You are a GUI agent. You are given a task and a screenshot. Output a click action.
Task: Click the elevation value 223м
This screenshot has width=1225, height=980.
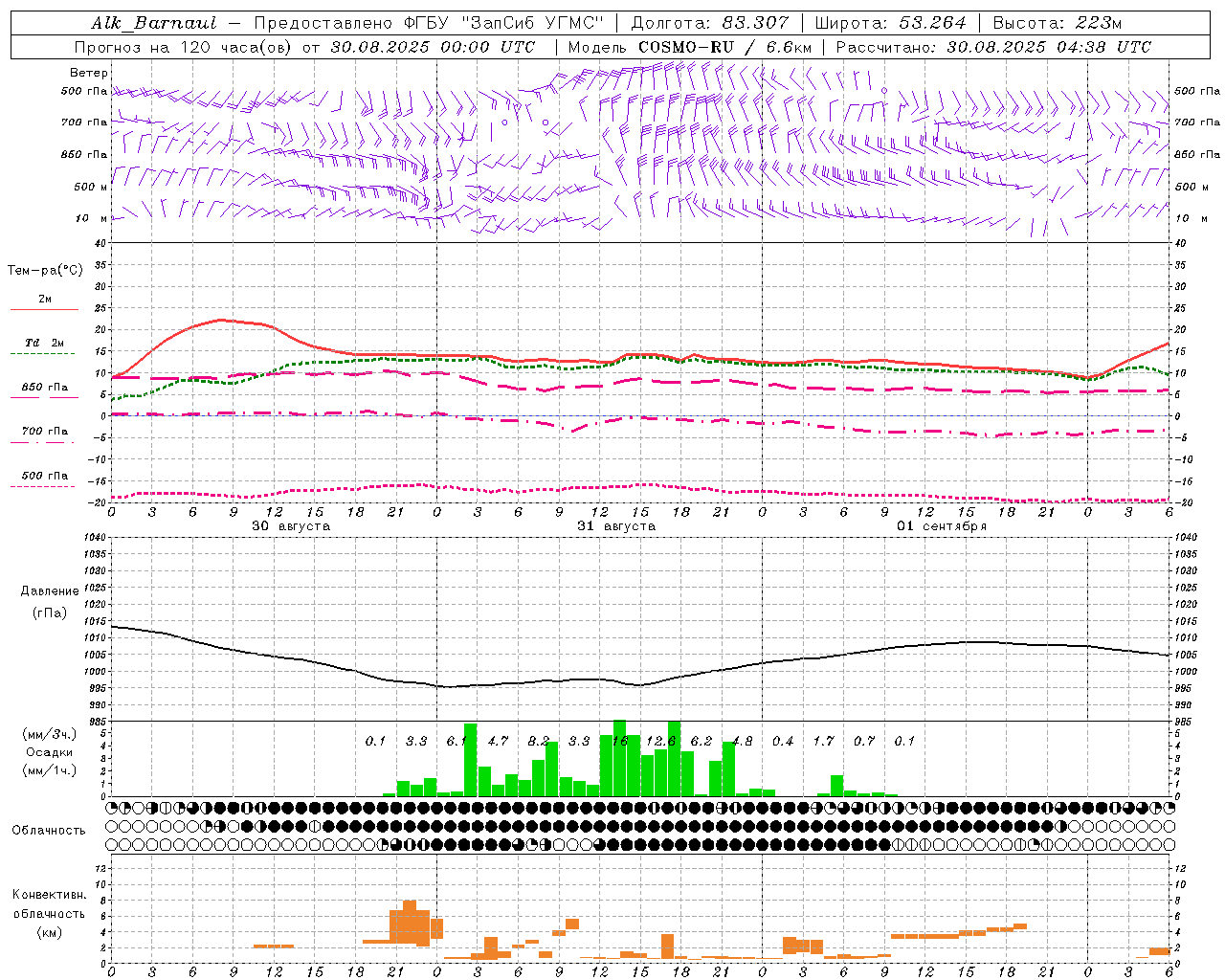tap(1098, 23)
